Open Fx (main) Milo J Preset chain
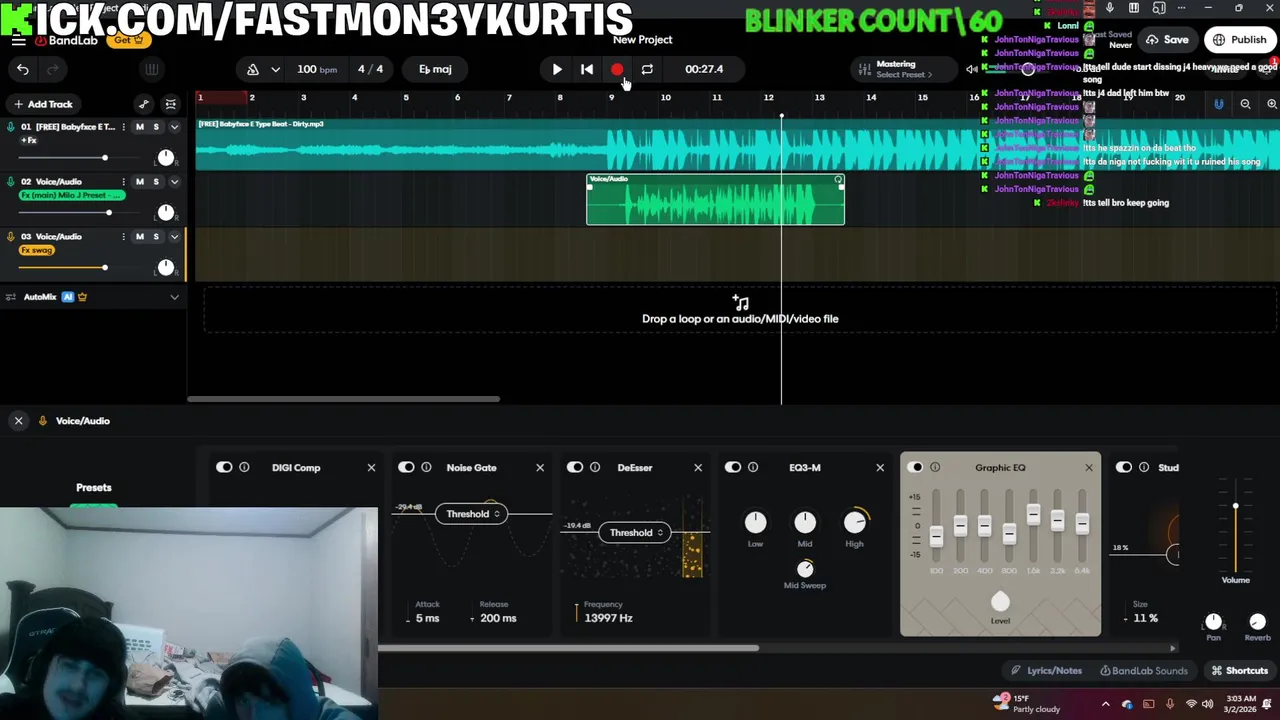Screen dimensions: 1280x720 pyautogui.click(x=72, y=195)
